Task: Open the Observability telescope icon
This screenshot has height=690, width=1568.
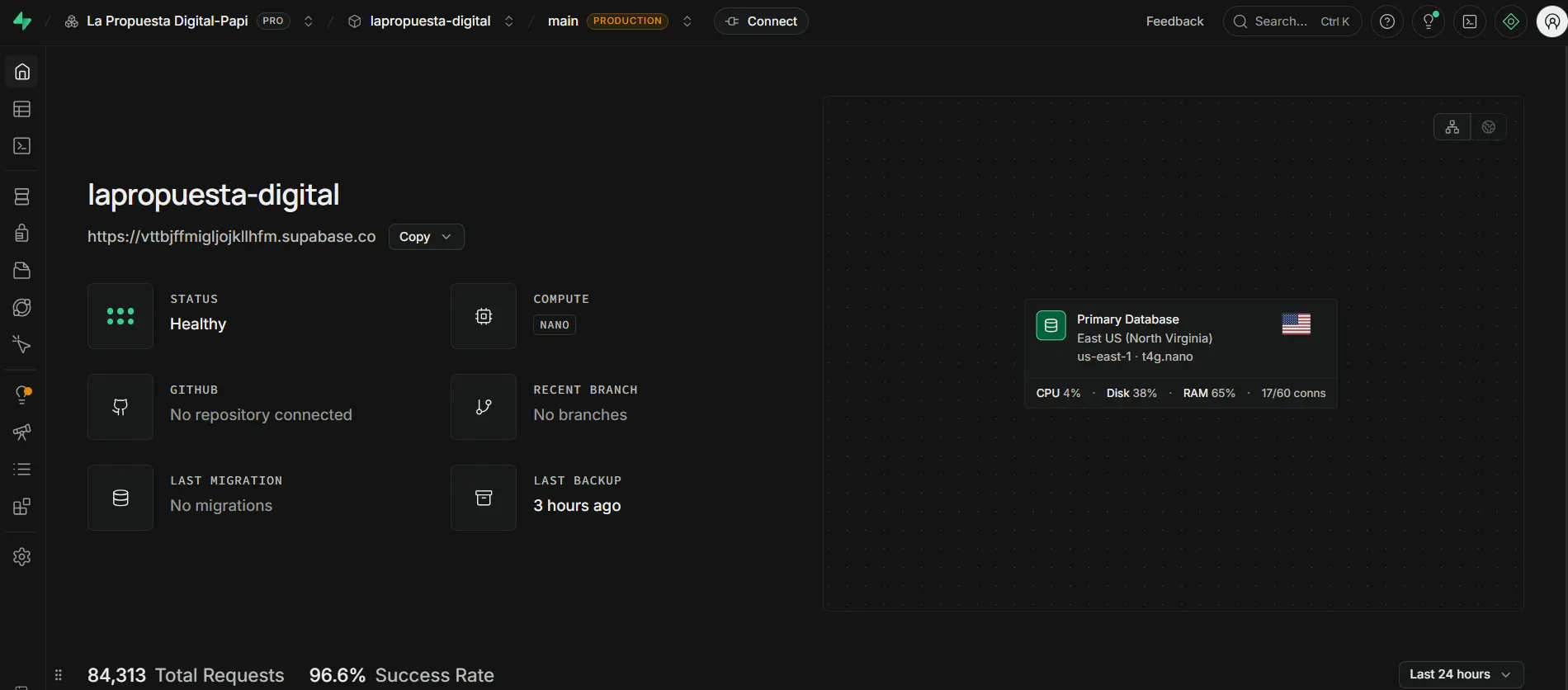Action: (22, 432)
